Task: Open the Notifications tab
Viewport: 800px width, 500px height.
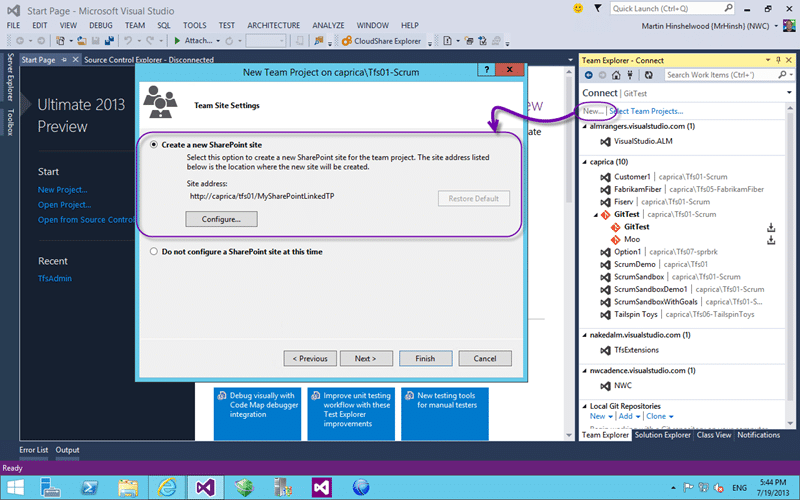Action: coord(758,435)
